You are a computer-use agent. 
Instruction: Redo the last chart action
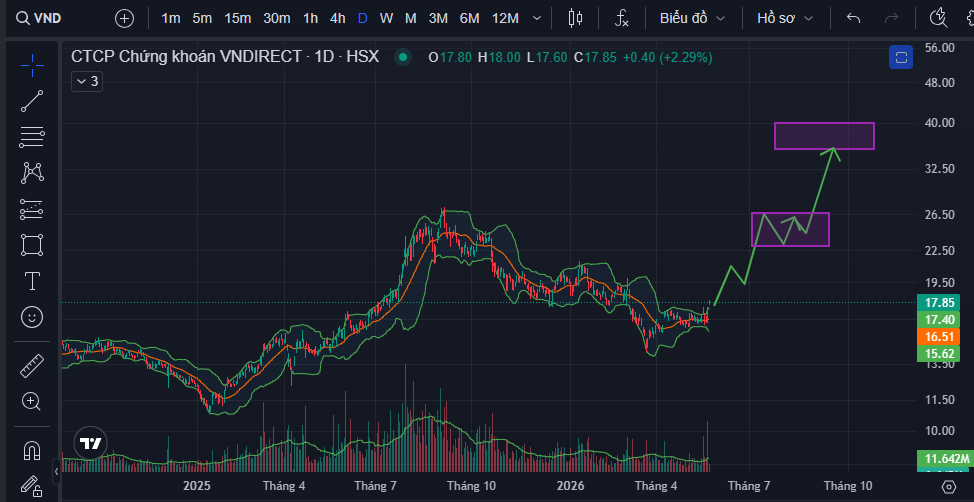pos(891,19)
